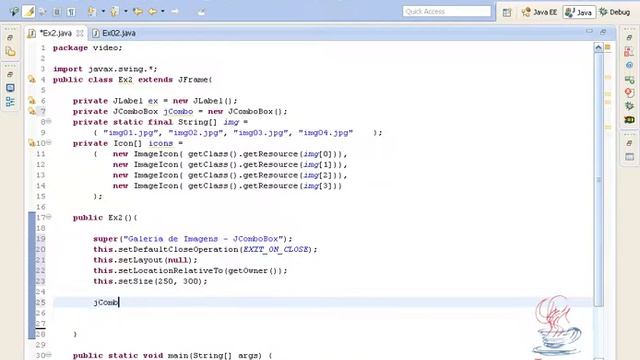The height and width of the screenshot is (360, 640).
Task: Collapse the fold at line 8
Action: (49, 121)
